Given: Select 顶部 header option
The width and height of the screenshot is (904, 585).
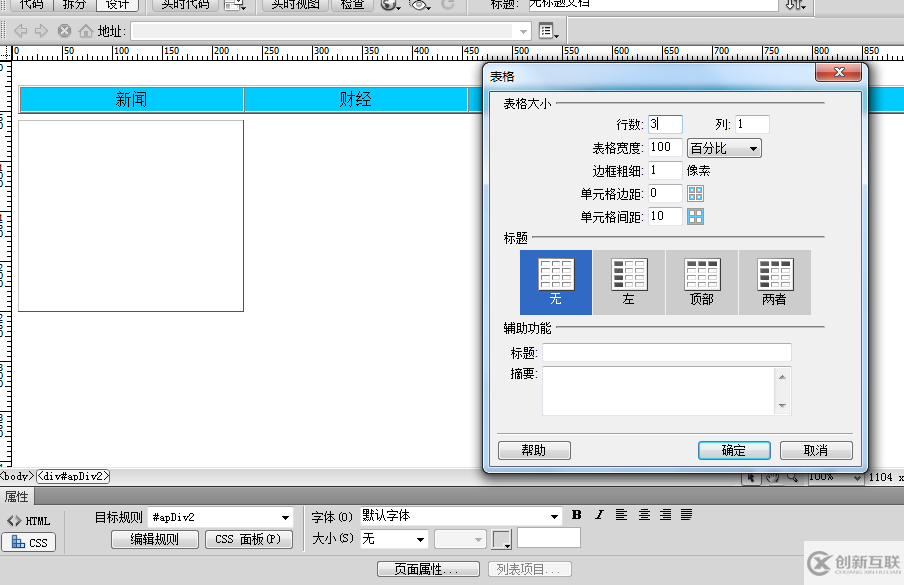Looking at the screenshot, I should 702,282.
